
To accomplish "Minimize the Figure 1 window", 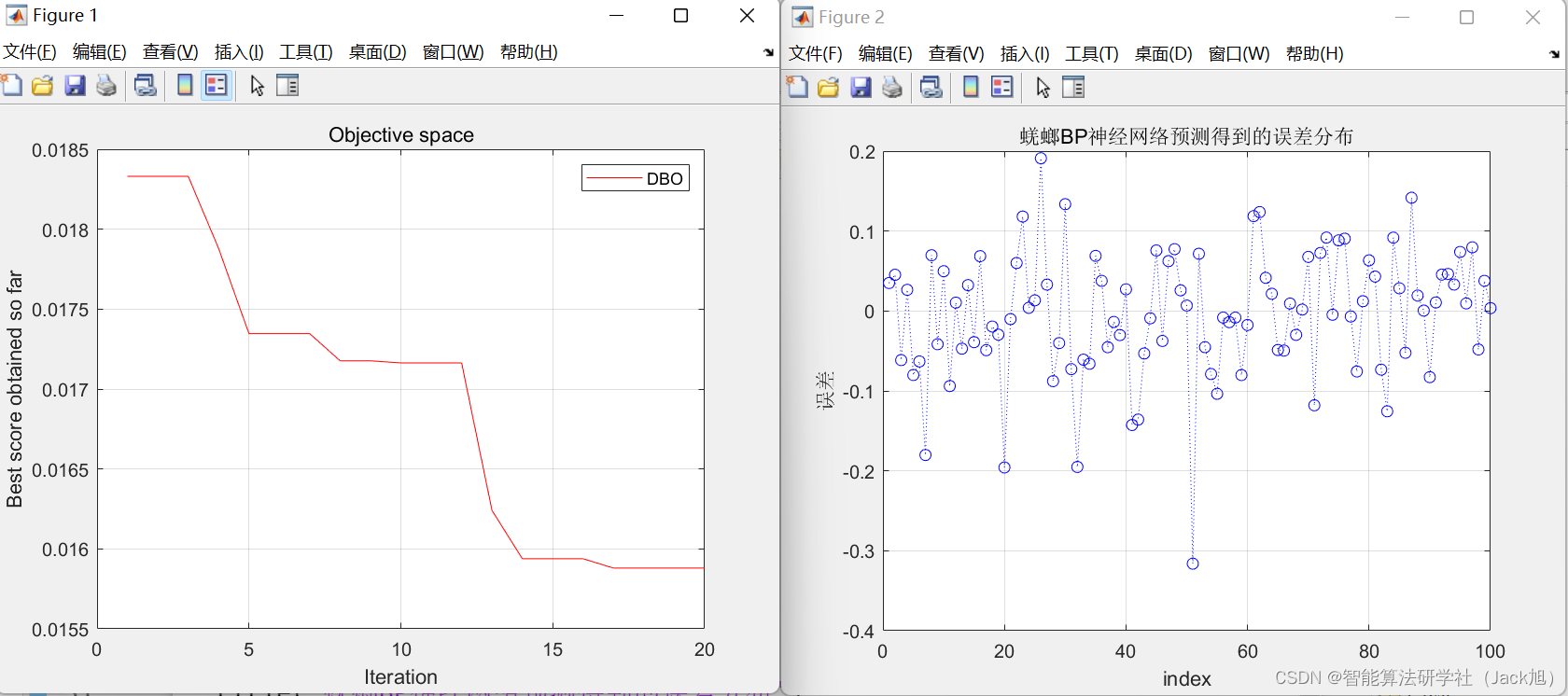I will 616,16.
